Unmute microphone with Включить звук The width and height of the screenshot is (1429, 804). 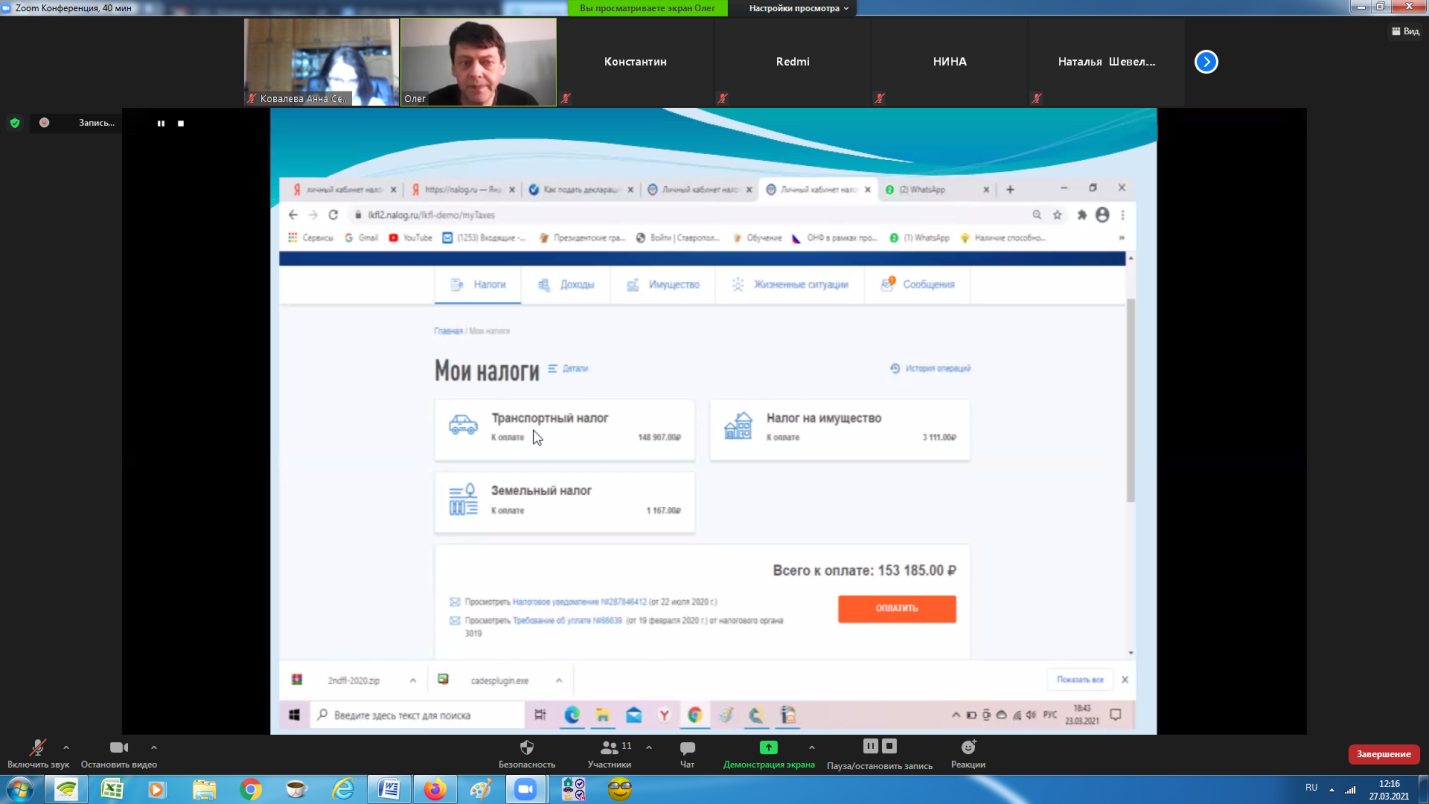(38, 749)
